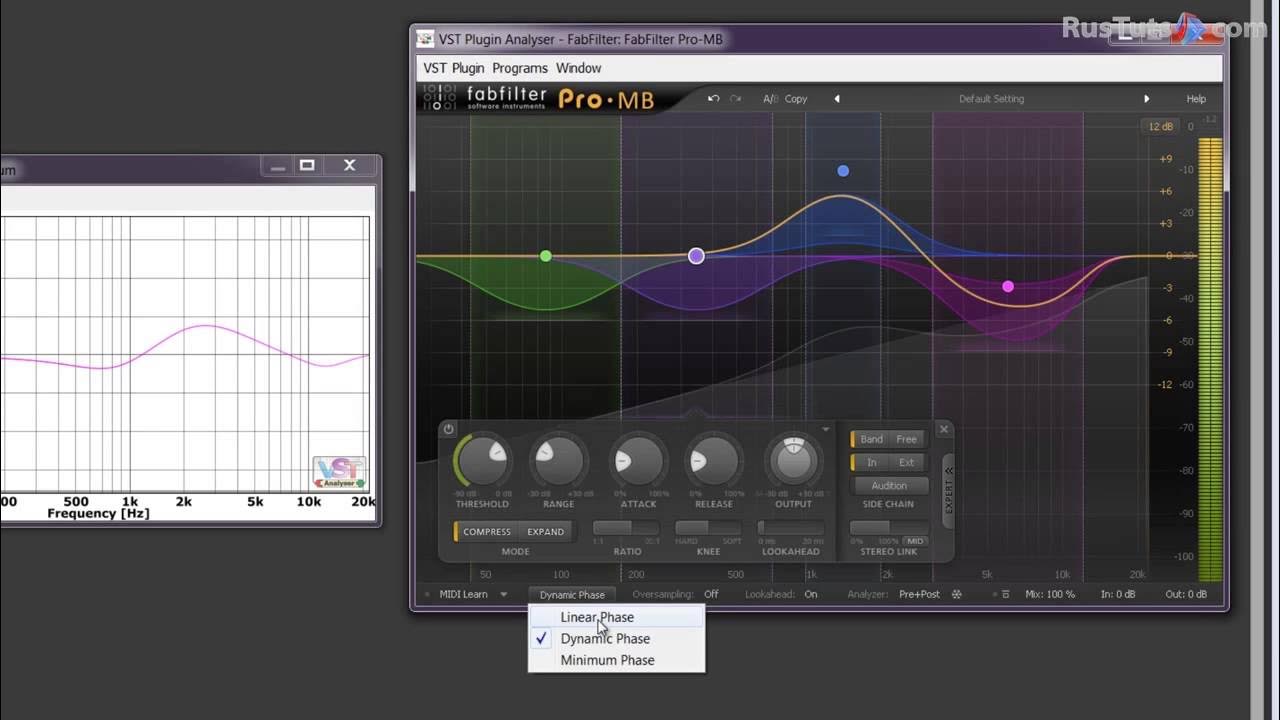
Task: Click the Redo arrow in Pro-MB
Action: tap(736, 99)
